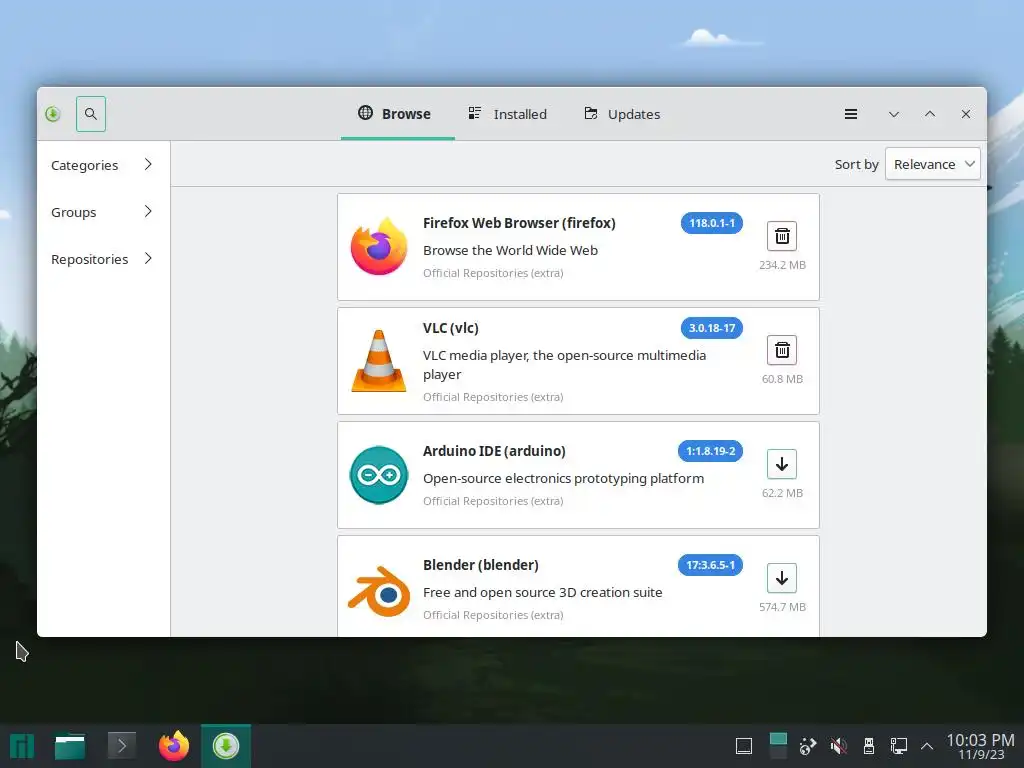Click the virtual desktop pager
1024x768 pixels.
778,746
